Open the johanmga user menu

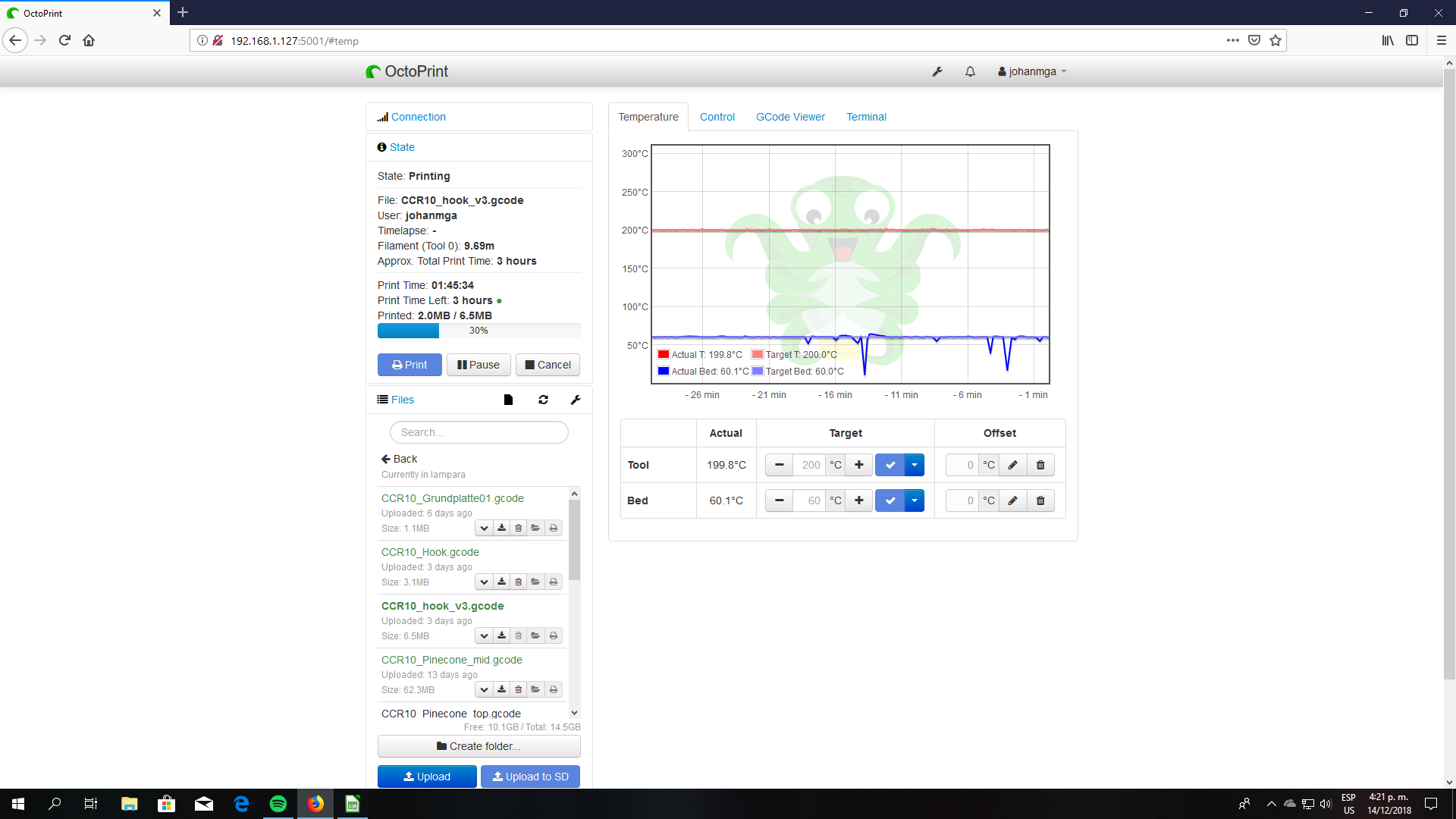(x=1032, y=71)
